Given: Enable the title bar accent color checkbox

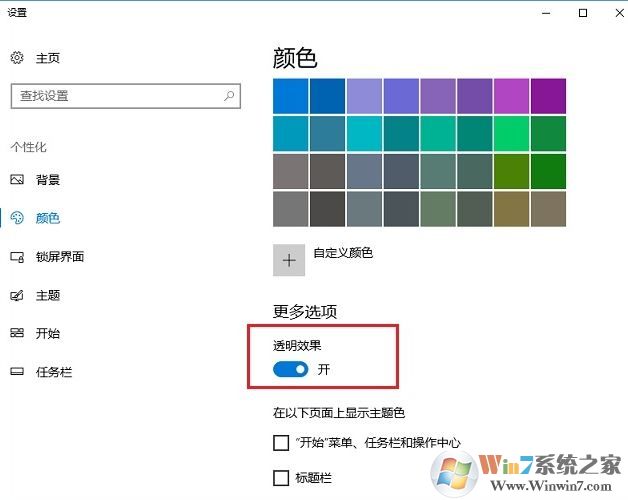Looking at the screenshot, I should click(281, 478).
